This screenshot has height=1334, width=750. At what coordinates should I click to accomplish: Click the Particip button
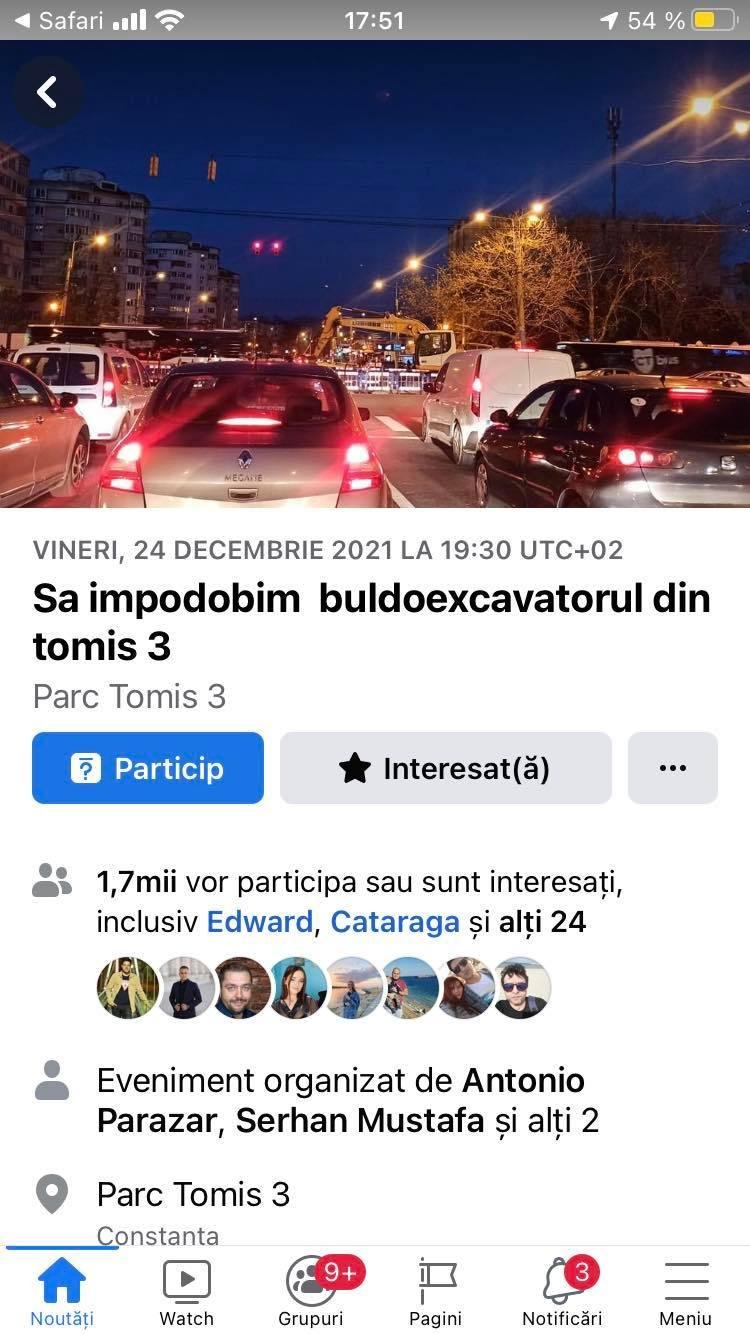point(148,768)
